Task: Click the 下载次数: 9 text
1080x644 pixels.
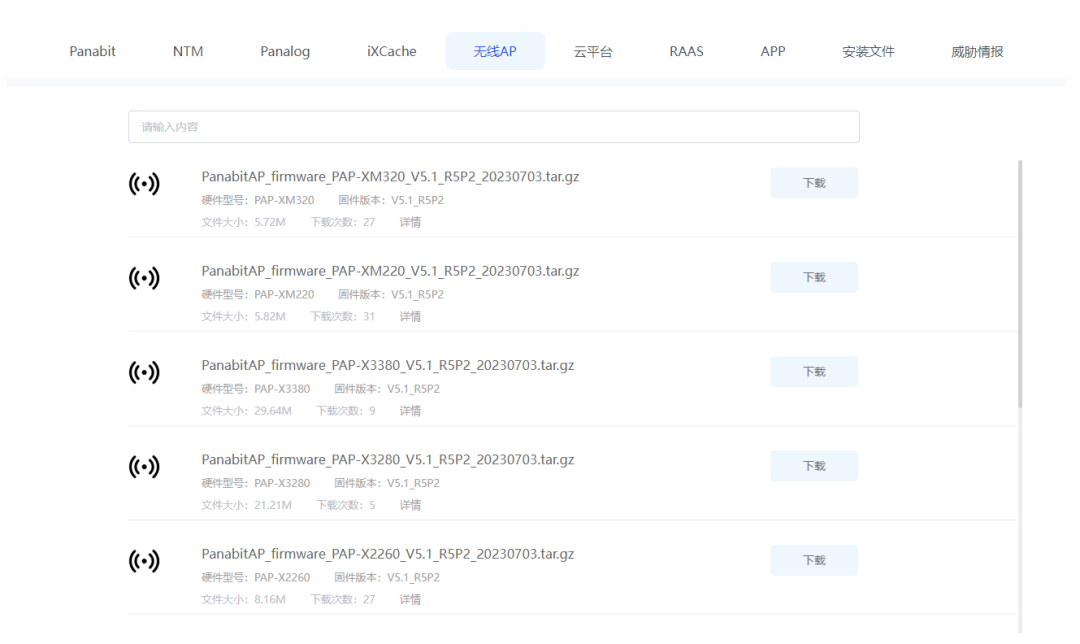Action: tap(346, 411)
